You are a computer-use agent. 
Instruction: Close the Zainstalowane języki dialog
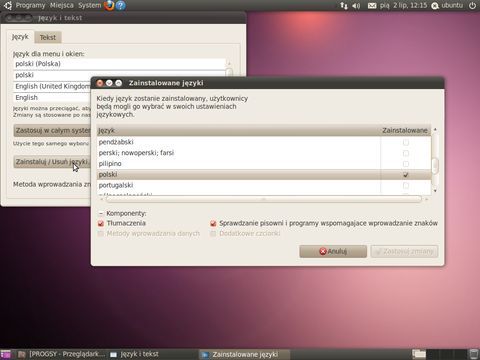point(100,83)
